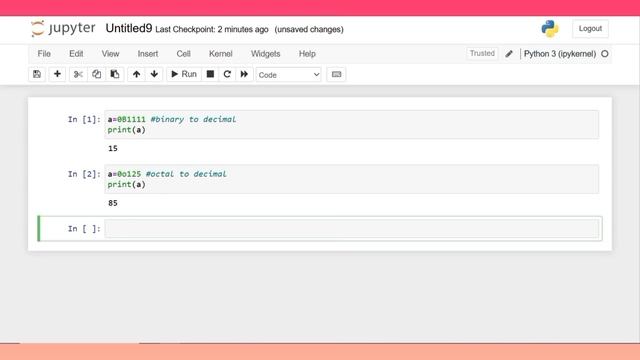Restart kernel and run all cells icon
This screenshot has height=360, width=640.
click(244, 74)
